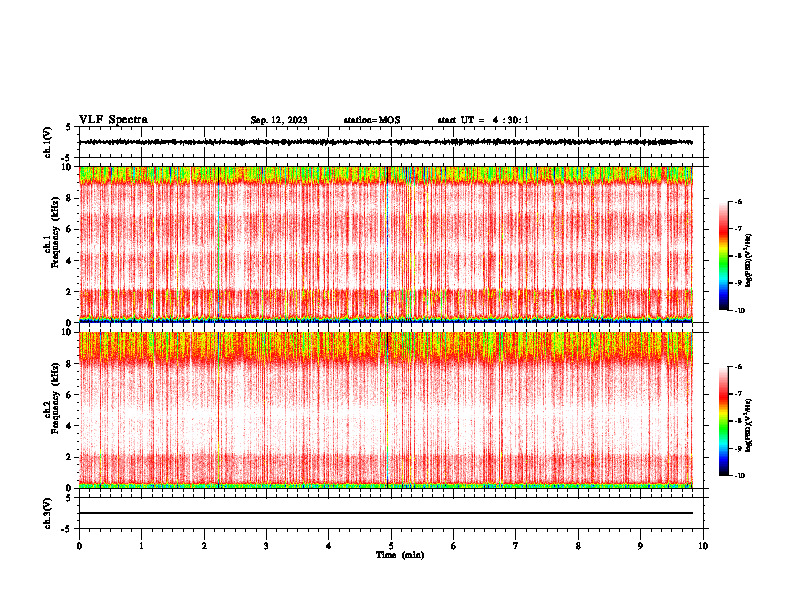Click the ch.2 spectrogram panel

386,410
